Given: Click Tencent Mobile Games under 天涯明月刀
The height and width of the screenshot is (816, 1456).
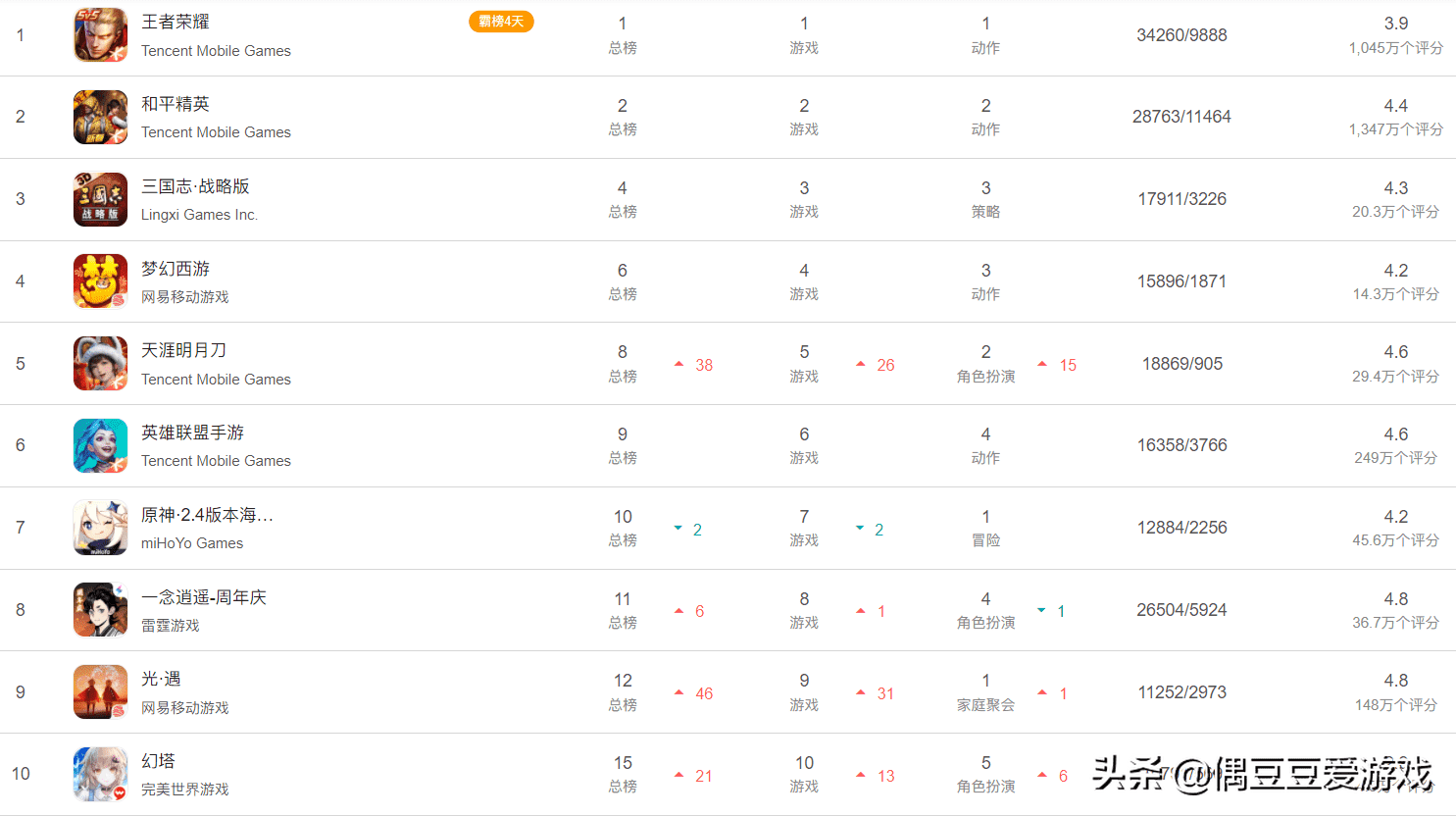Looking at the screenshot, I should (x=216, y=380).
